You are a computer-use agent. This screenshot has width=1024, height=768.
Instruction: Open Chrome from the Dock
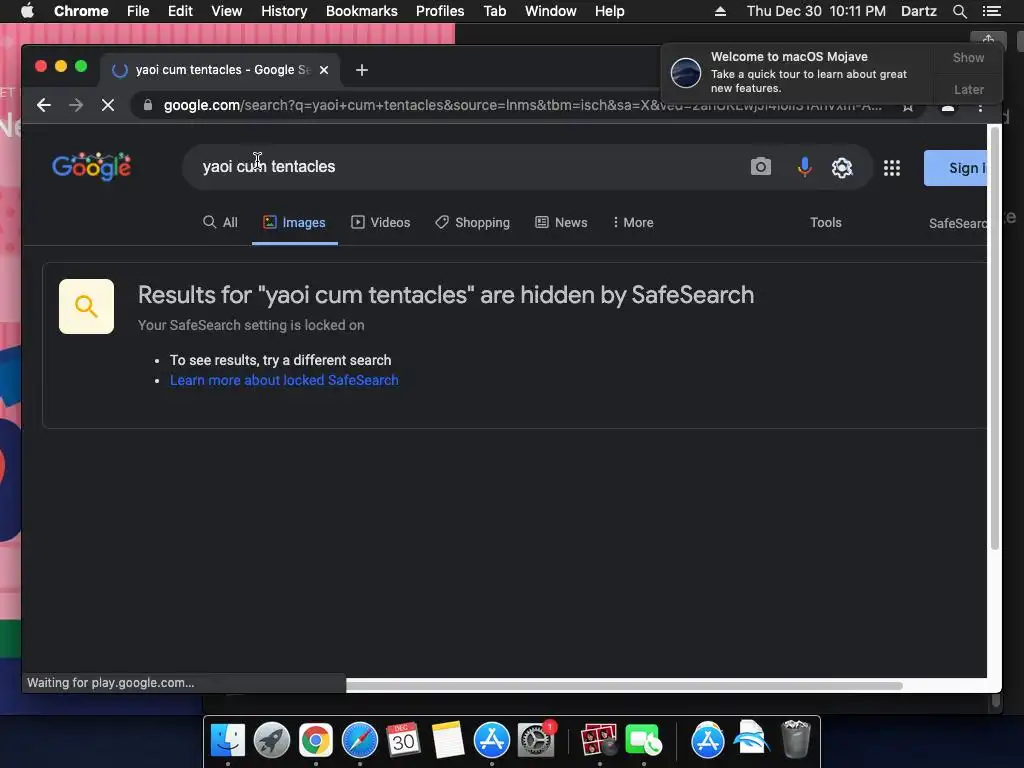(x=315, y=741)
